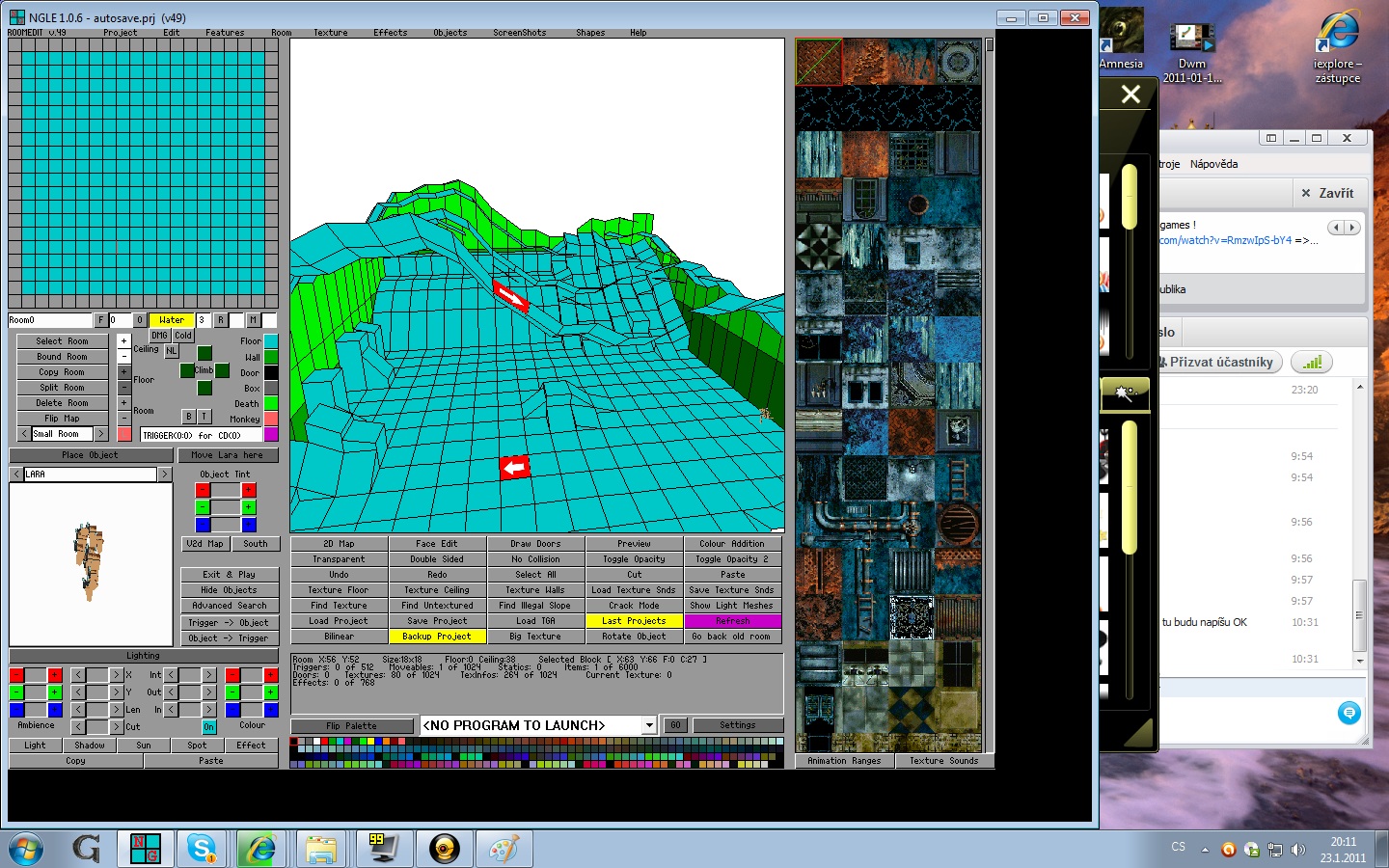Open the Windows Start menu
This screenshot has width=1389, height=868.
26,850
